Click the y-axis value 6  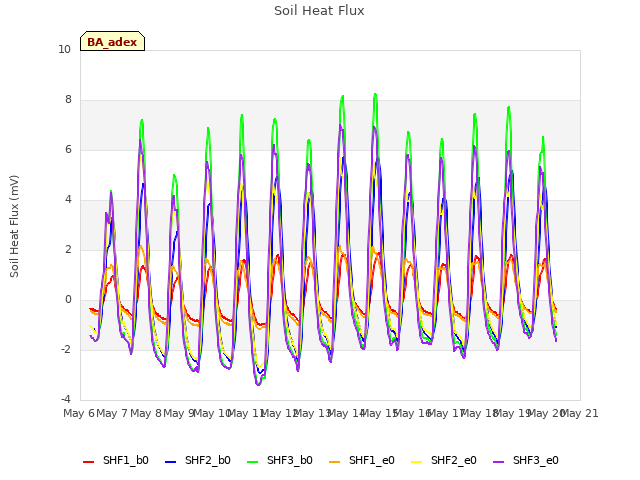click(x=68, y=150)
